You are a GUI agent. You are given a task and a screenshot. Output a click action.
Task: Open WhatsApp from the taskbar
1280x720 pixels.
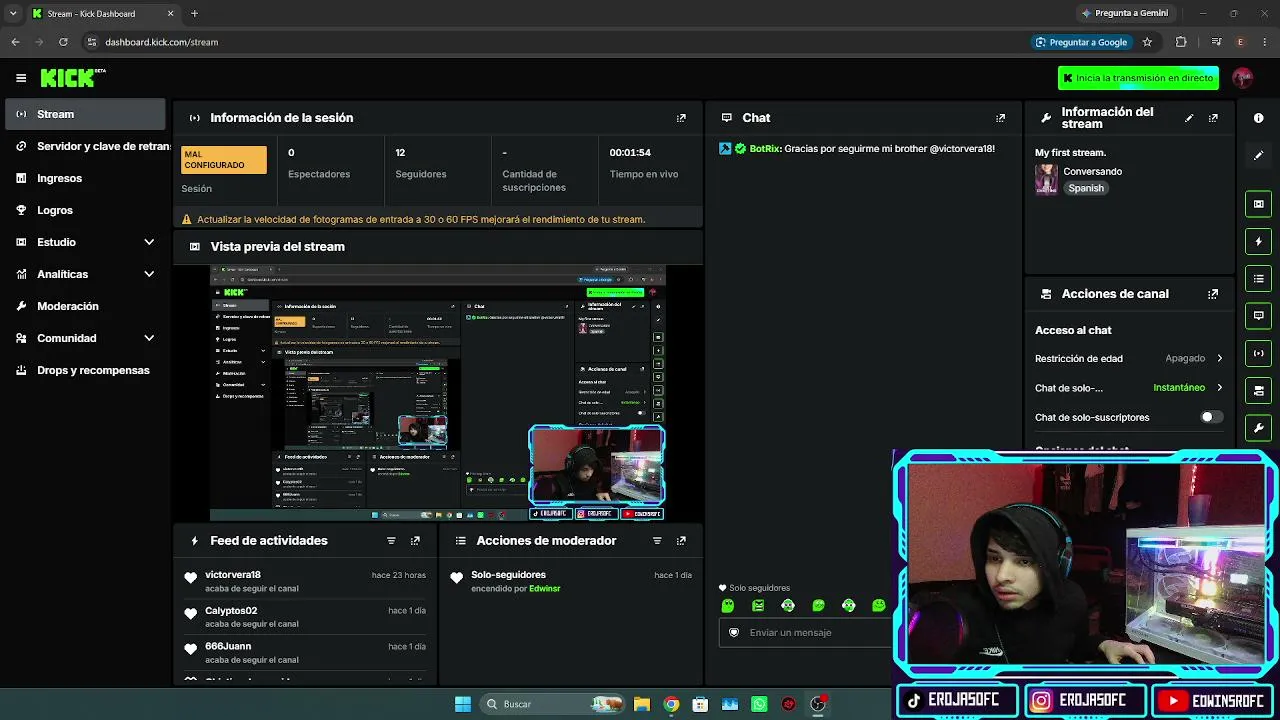(x=759, y=704)
